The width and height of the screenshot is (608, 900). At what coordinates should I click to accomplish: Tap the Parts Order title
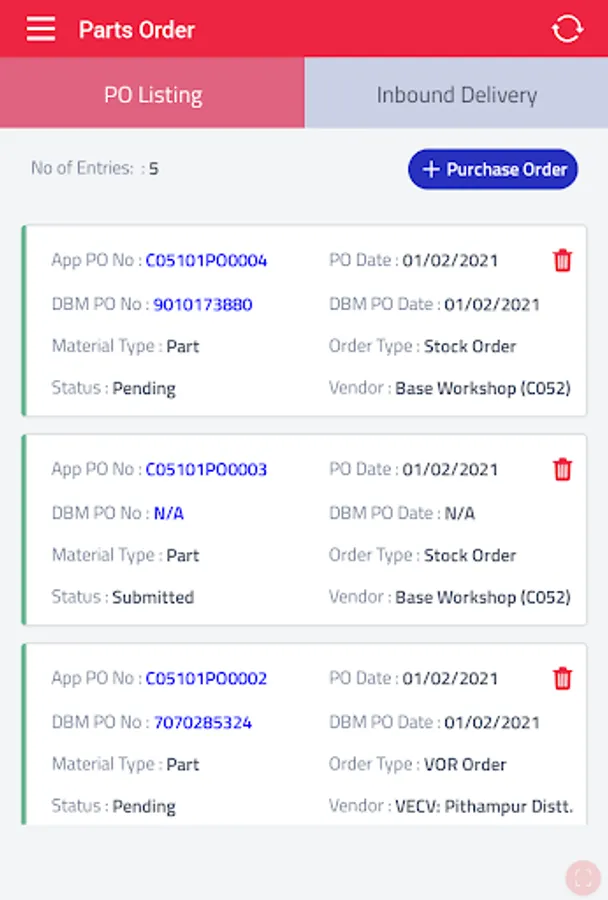coord(137,29)
